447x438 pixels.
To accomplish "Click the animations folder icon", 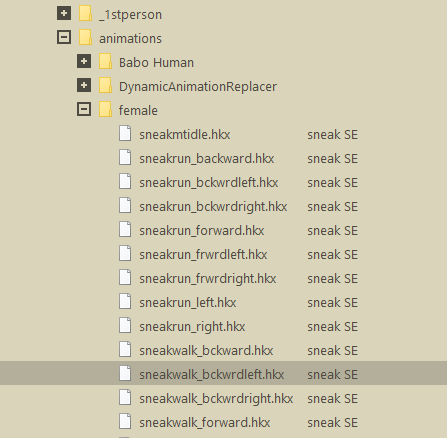I will click(x=86, y=38).
